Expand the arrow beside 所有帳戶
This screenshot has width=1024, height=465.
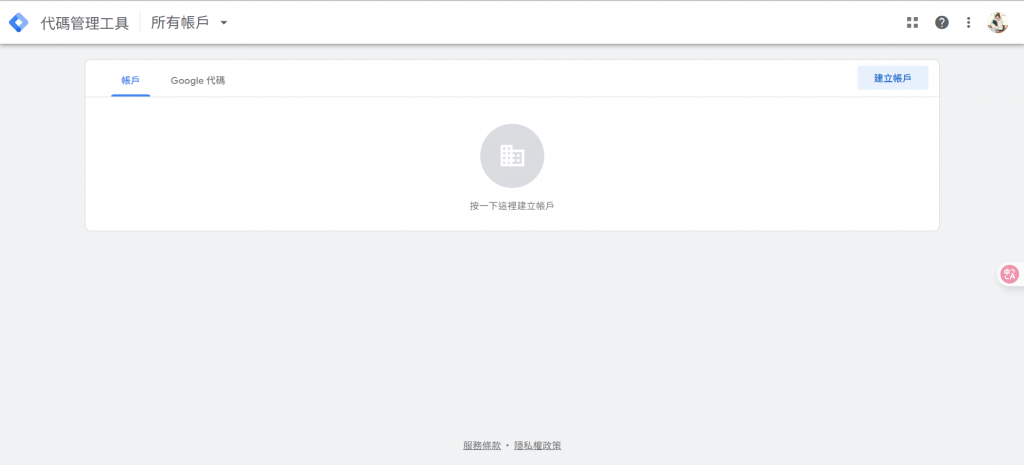[x=224, y=23]
